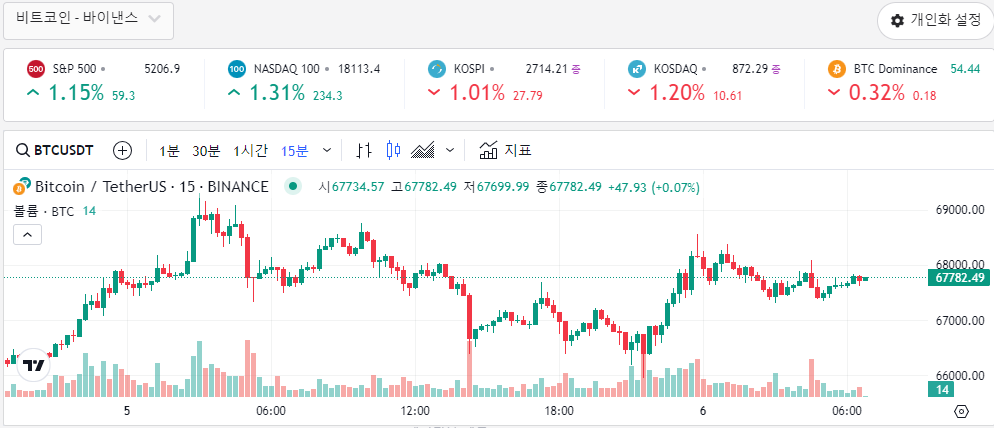This screenshot has height=428, width=994.
Task: Select the 1시간 interval
Action: (x=250, y=151)
